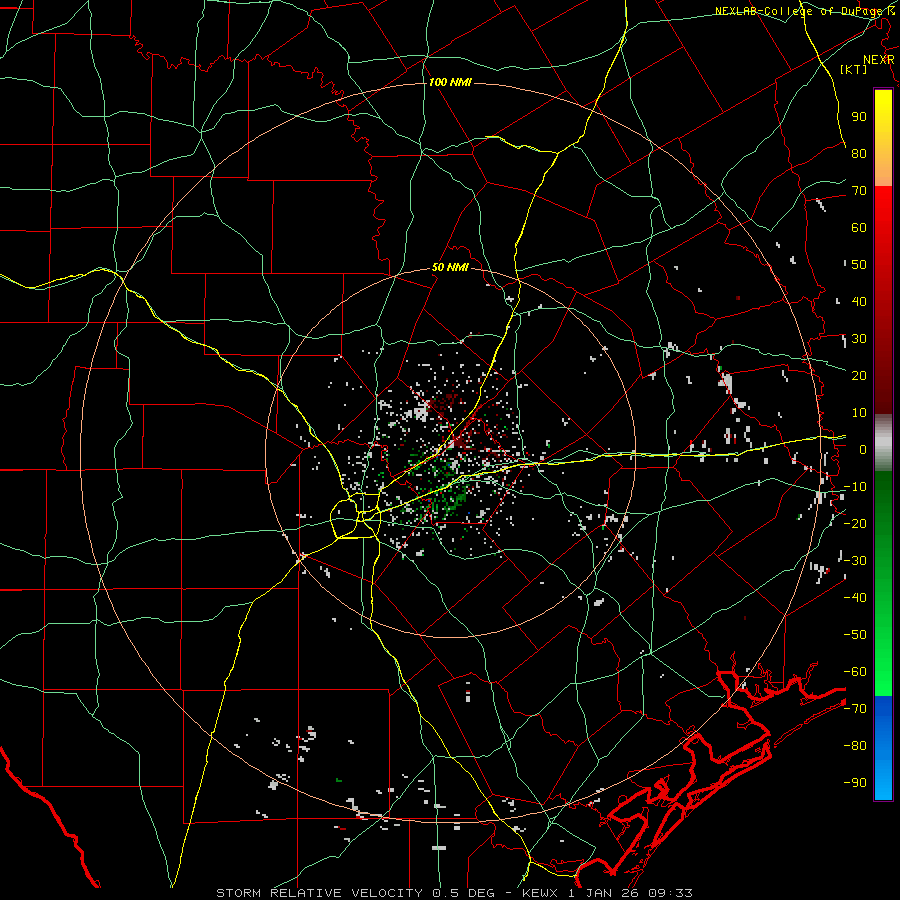Click the -50 knot scale value
Viewport: 900px width, 900px height.
click(855, 635)
